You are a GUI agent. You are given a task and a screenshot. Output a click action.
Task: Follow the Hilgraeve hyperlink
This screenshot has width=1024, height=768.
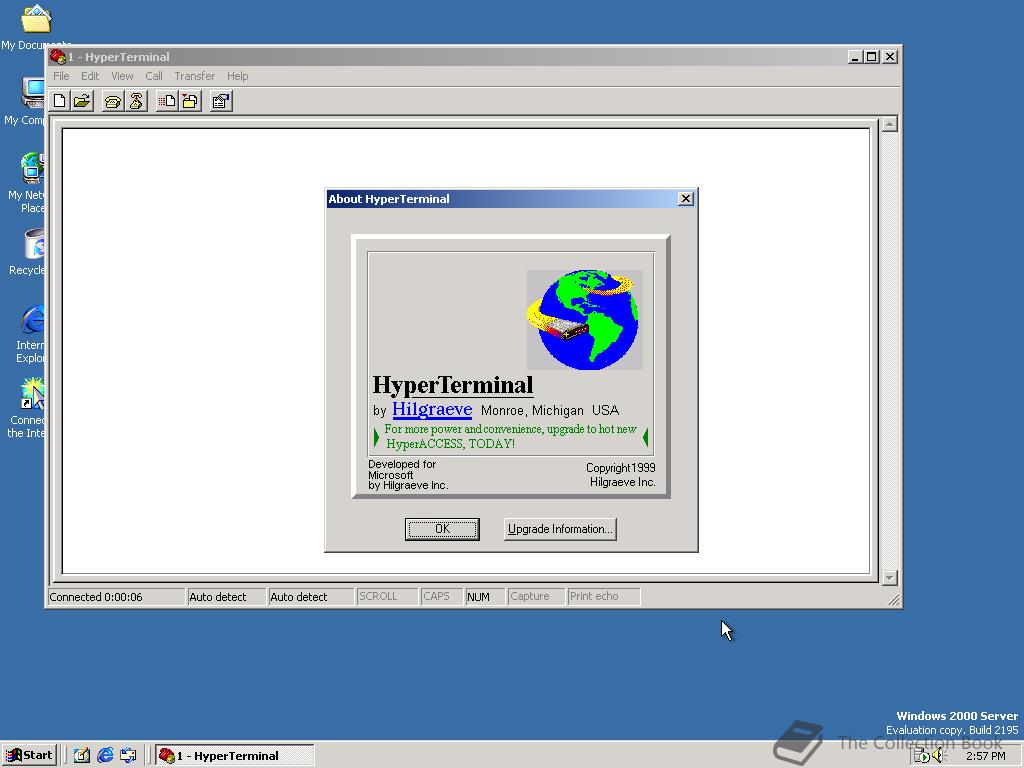pos(432,409)
